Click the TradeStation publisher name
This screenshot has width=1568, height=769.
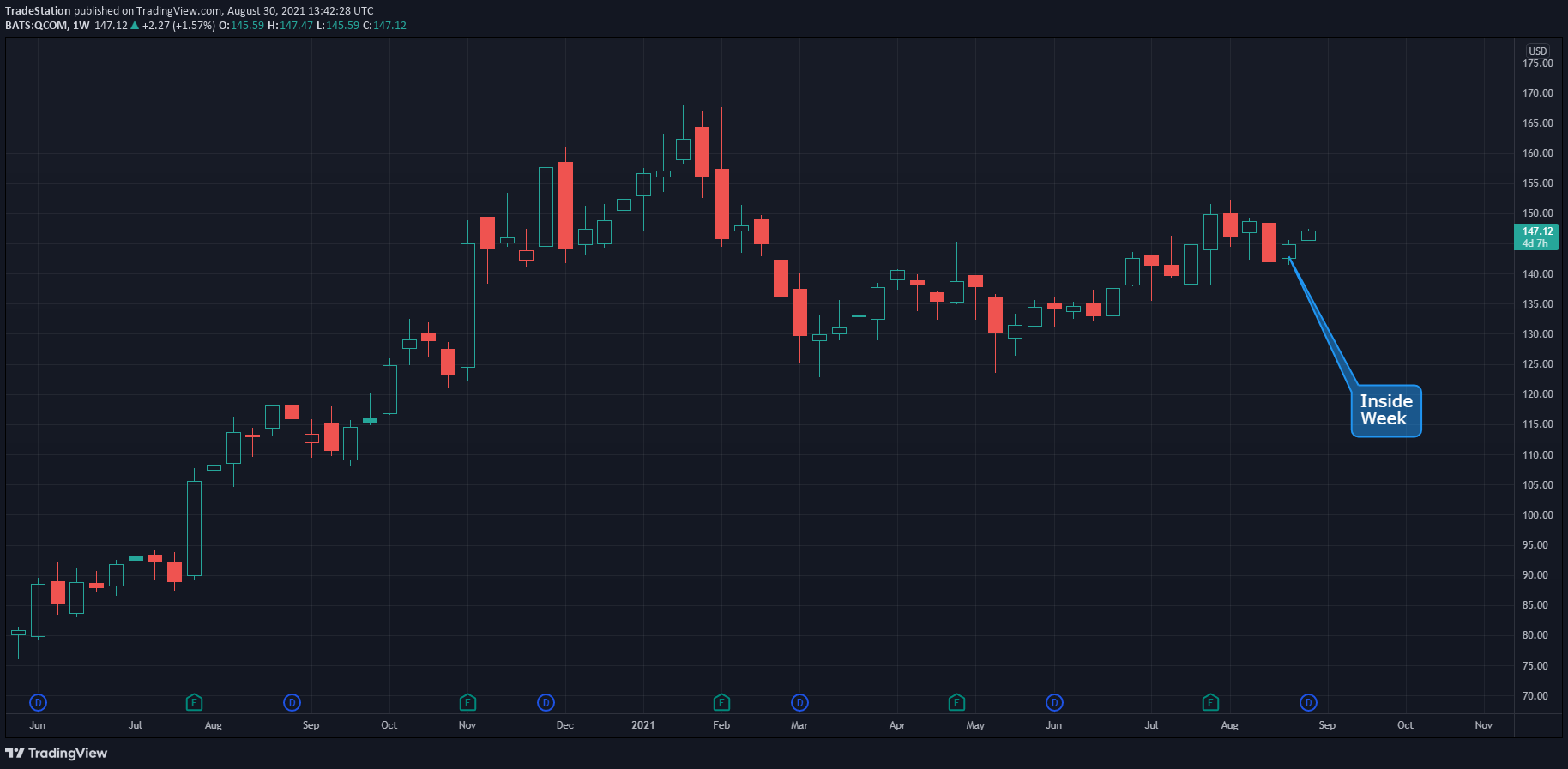click(38, 11)
